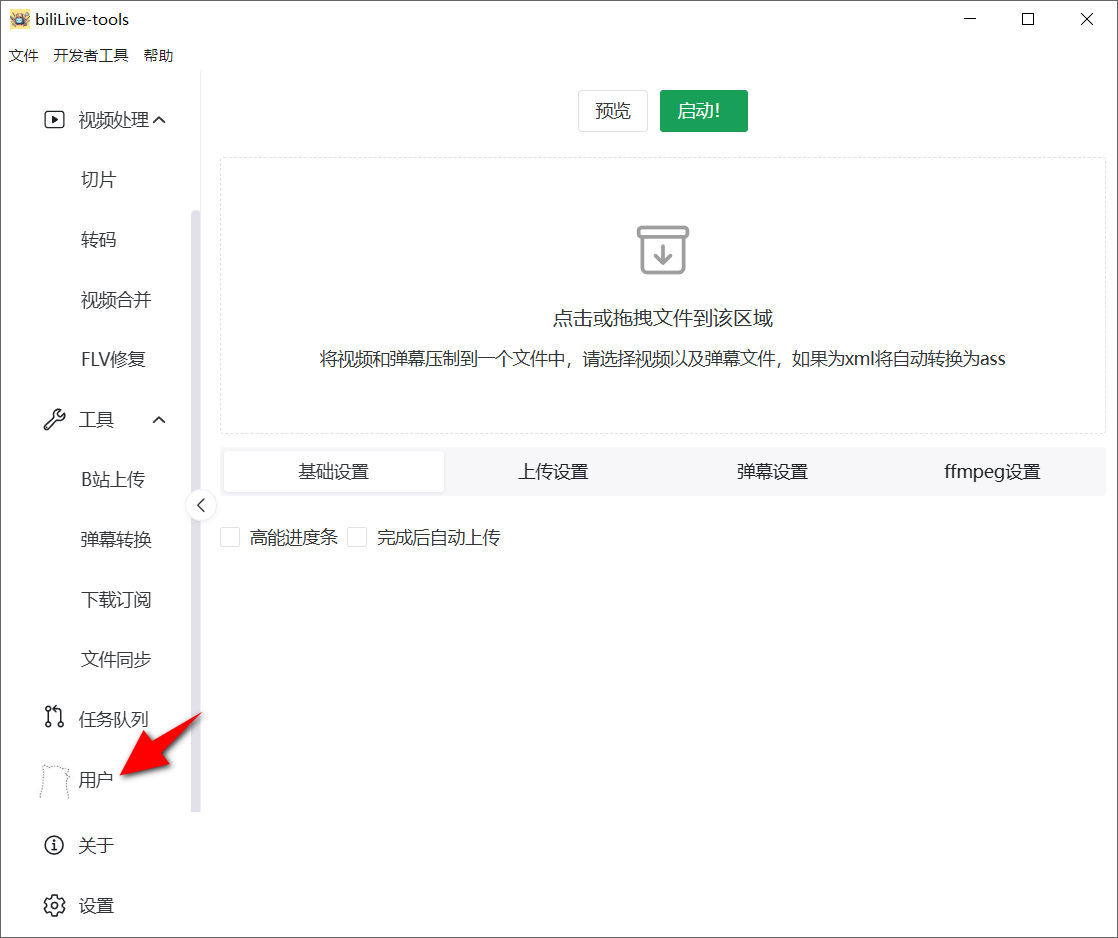This screenshot has width=1118, height=938.
Task: Switch to the ffmpeg设置 tab
Action: point(991,471)
